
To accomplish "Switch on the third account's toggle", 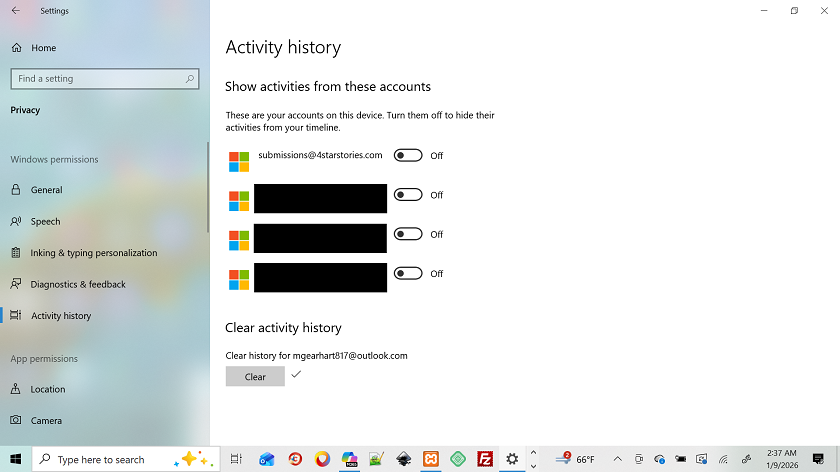I will pos(408,234).
